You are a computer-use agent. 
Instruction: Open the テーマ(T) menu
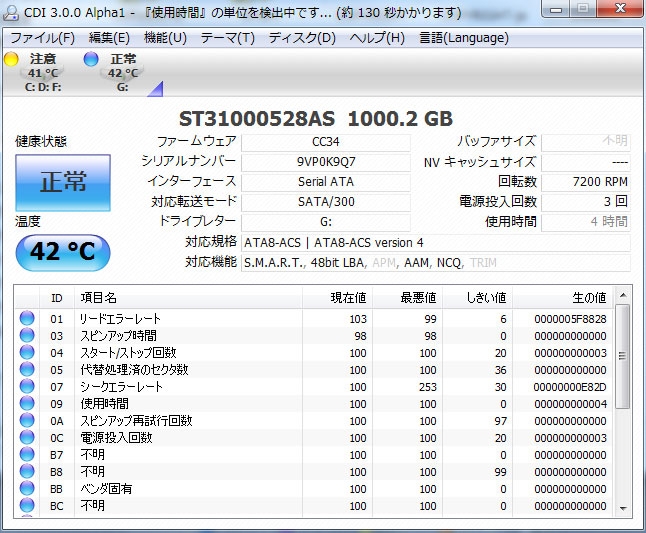tap(227, 38)
